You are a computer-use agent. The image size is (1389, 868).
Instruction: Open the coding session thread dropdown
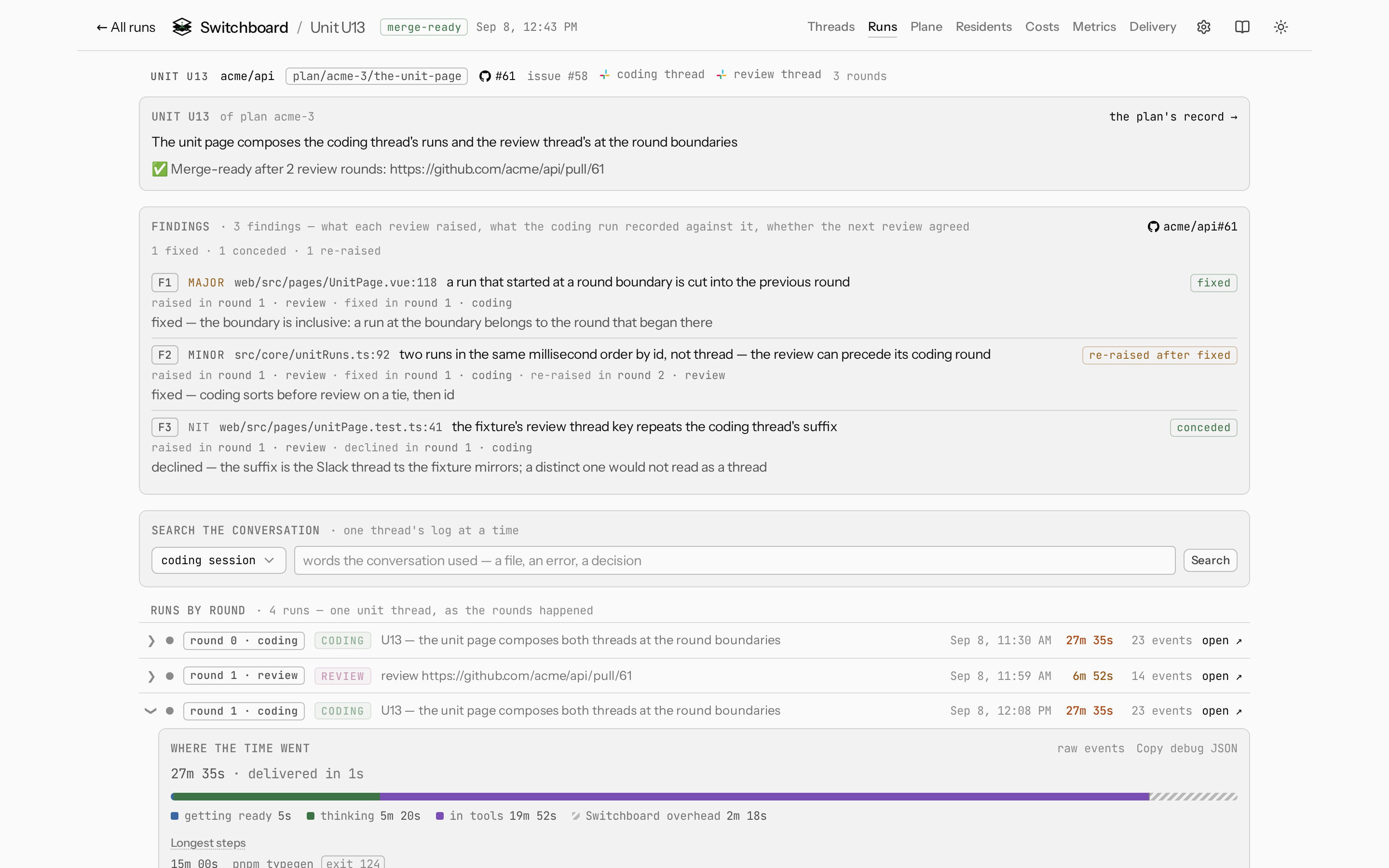(x=218, y=560)
